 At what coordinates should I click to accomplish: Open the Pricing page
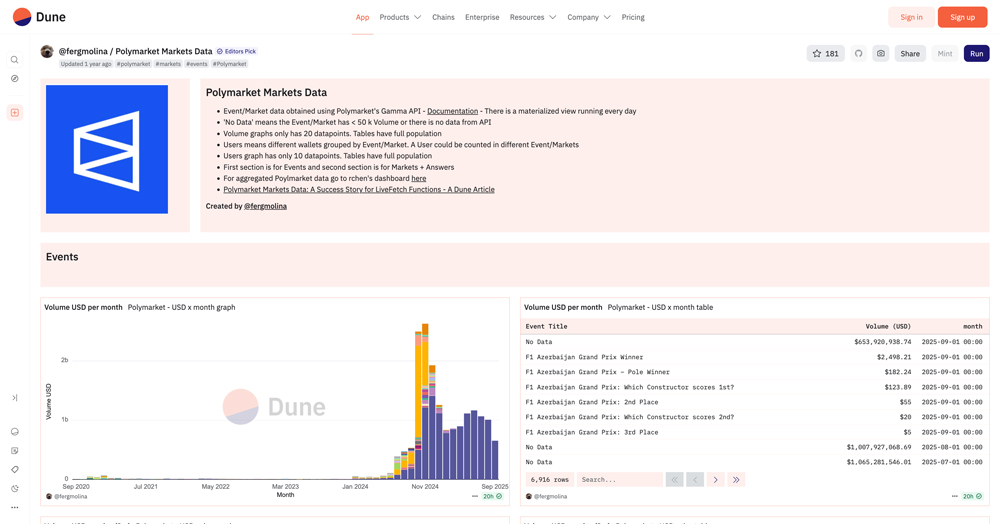[633, 17]
